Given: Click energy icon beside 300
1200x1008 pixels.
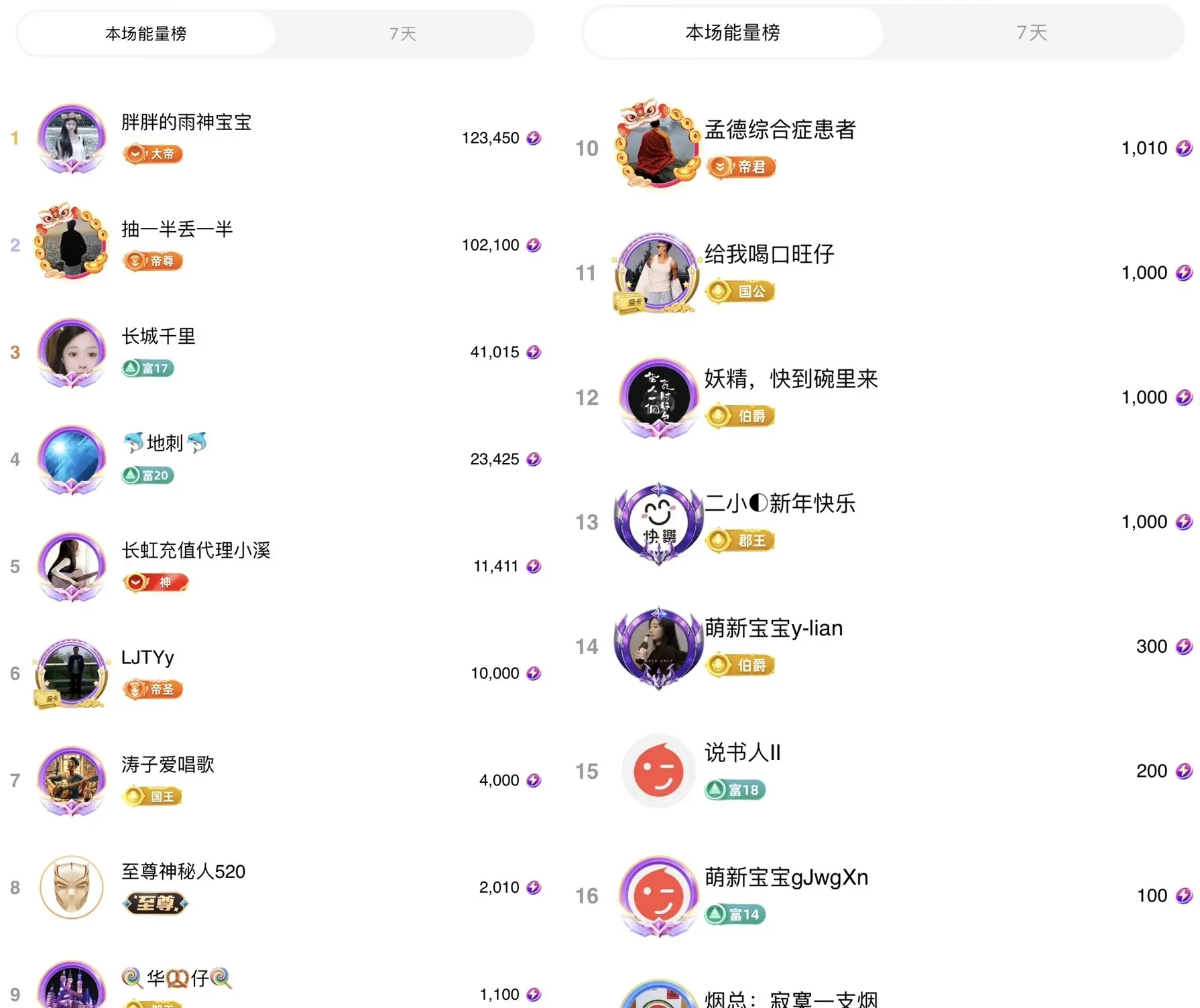Looking at the screenshot, I should [1185, 647].
